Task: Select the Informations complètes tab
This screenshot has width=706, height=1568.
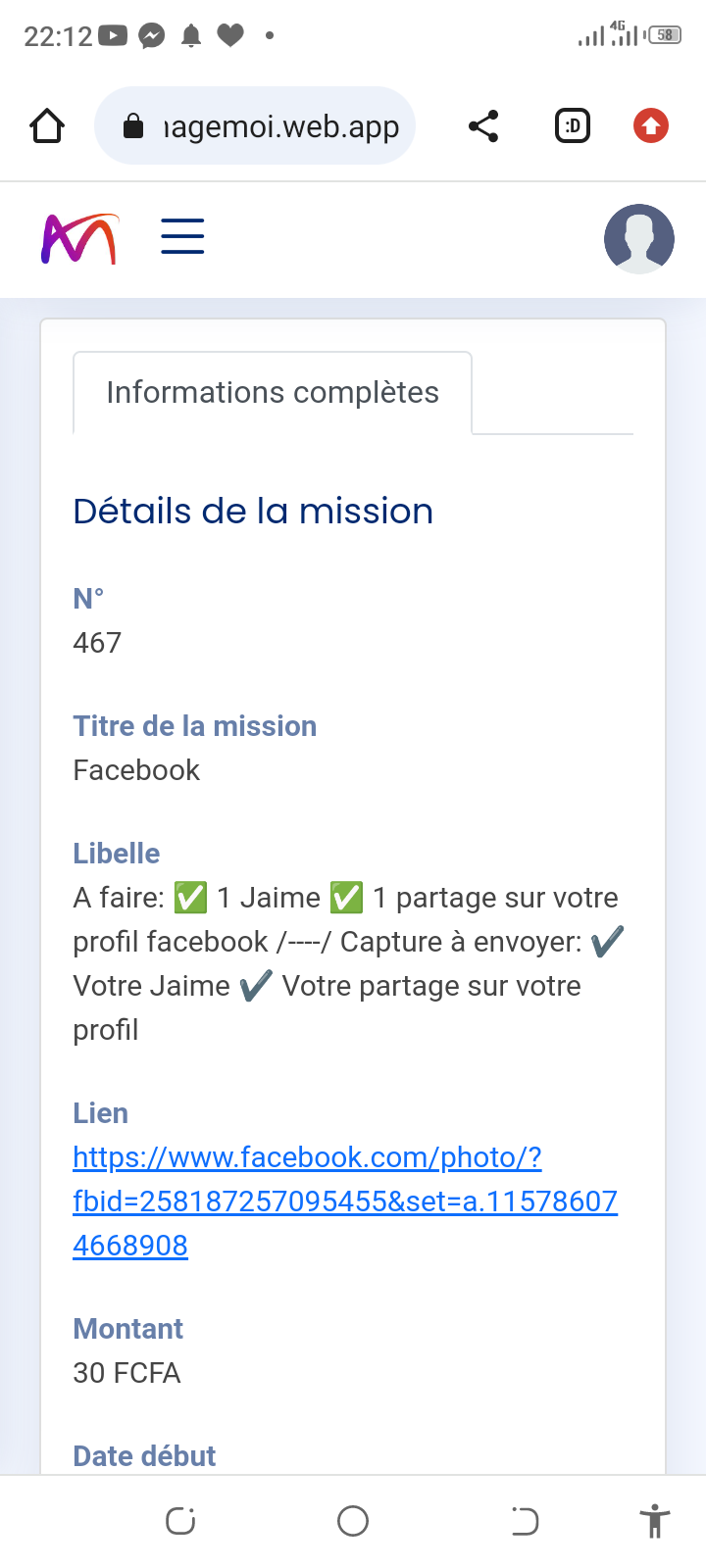Action: click(273, 393)
